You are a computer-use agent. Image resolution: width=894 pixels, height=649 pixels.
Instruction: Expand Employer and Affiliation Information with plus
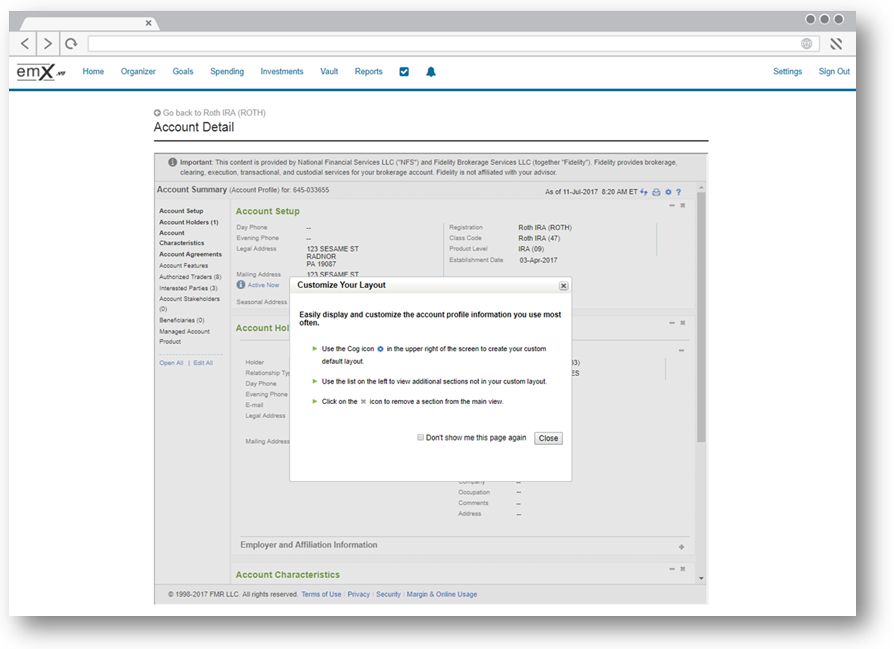681,547
